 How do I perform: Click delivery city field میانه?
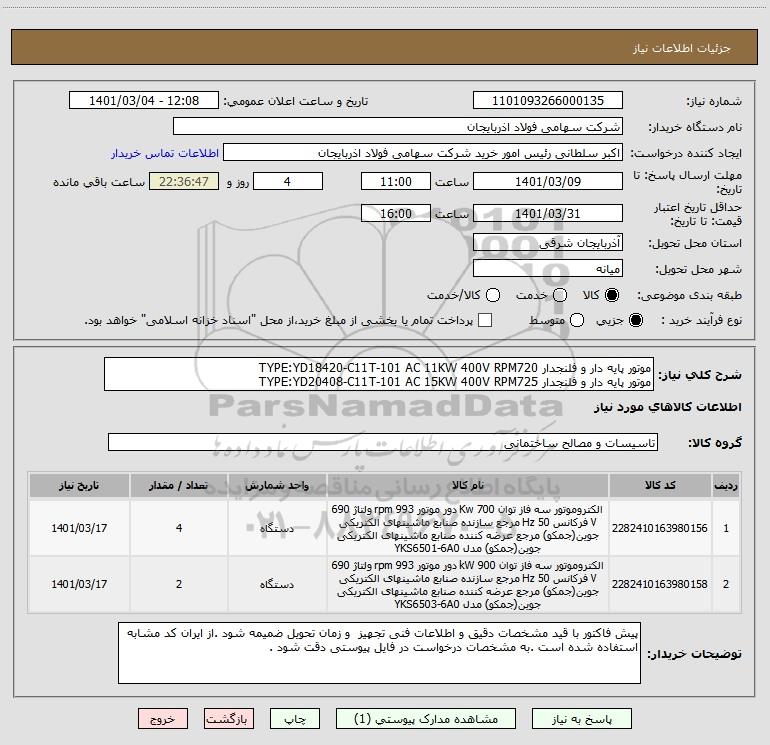(548, 269)
